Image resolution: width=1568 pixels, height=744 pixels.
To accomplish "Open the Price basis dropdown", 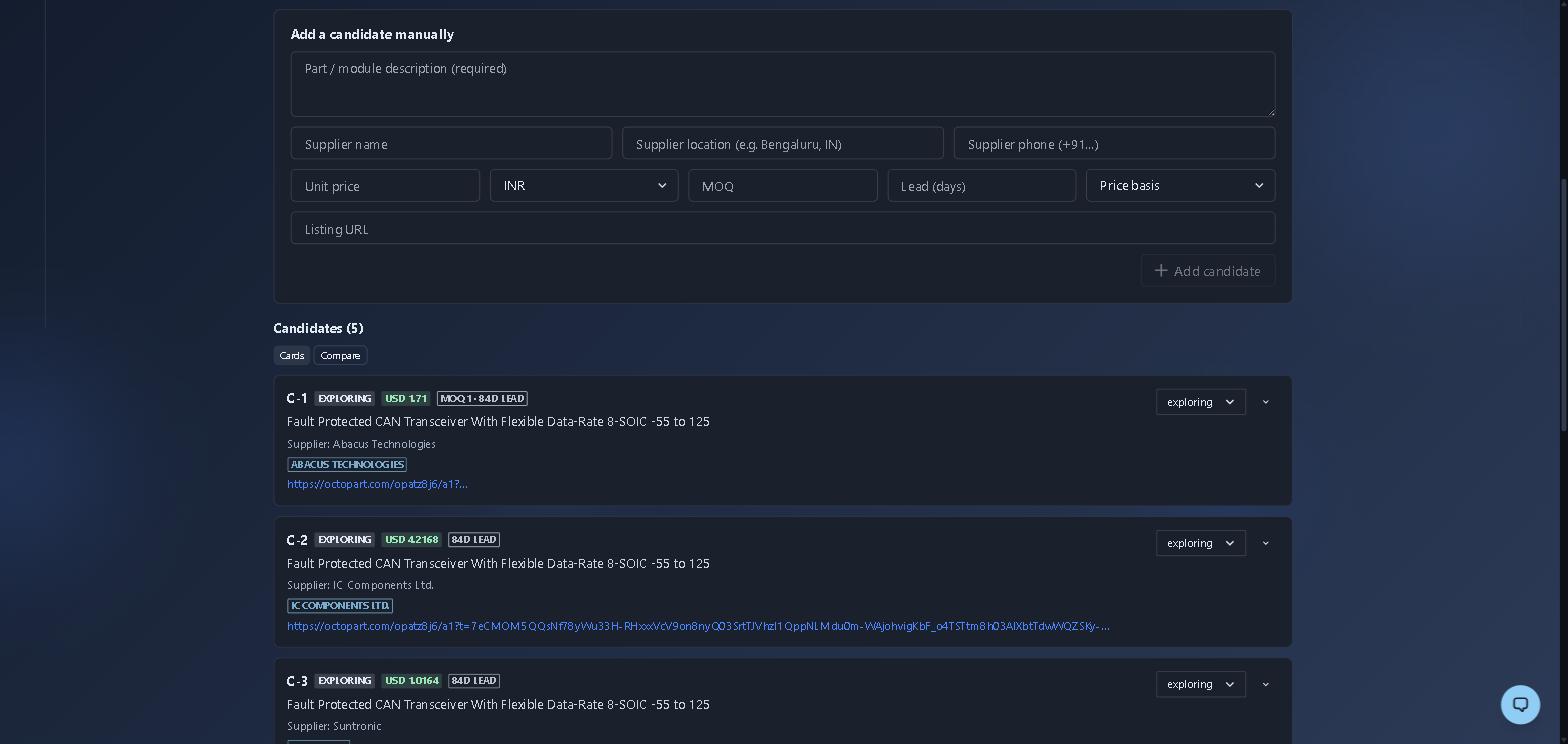I will [x=1180, y=186].
